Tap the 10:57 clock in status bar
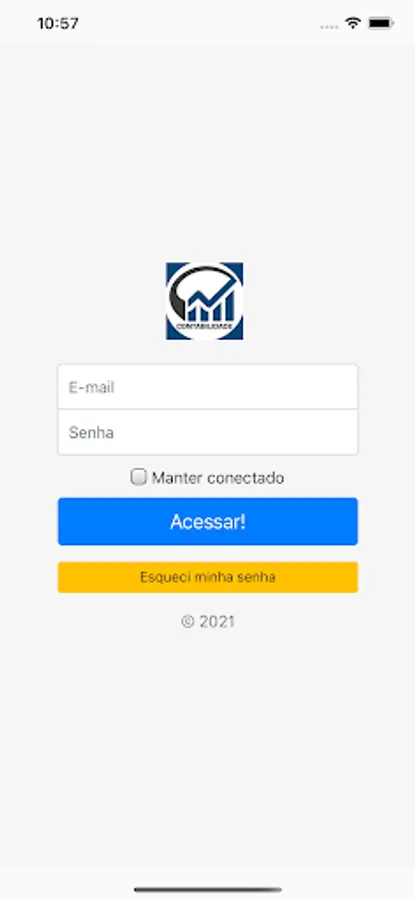 pos(58,24)
